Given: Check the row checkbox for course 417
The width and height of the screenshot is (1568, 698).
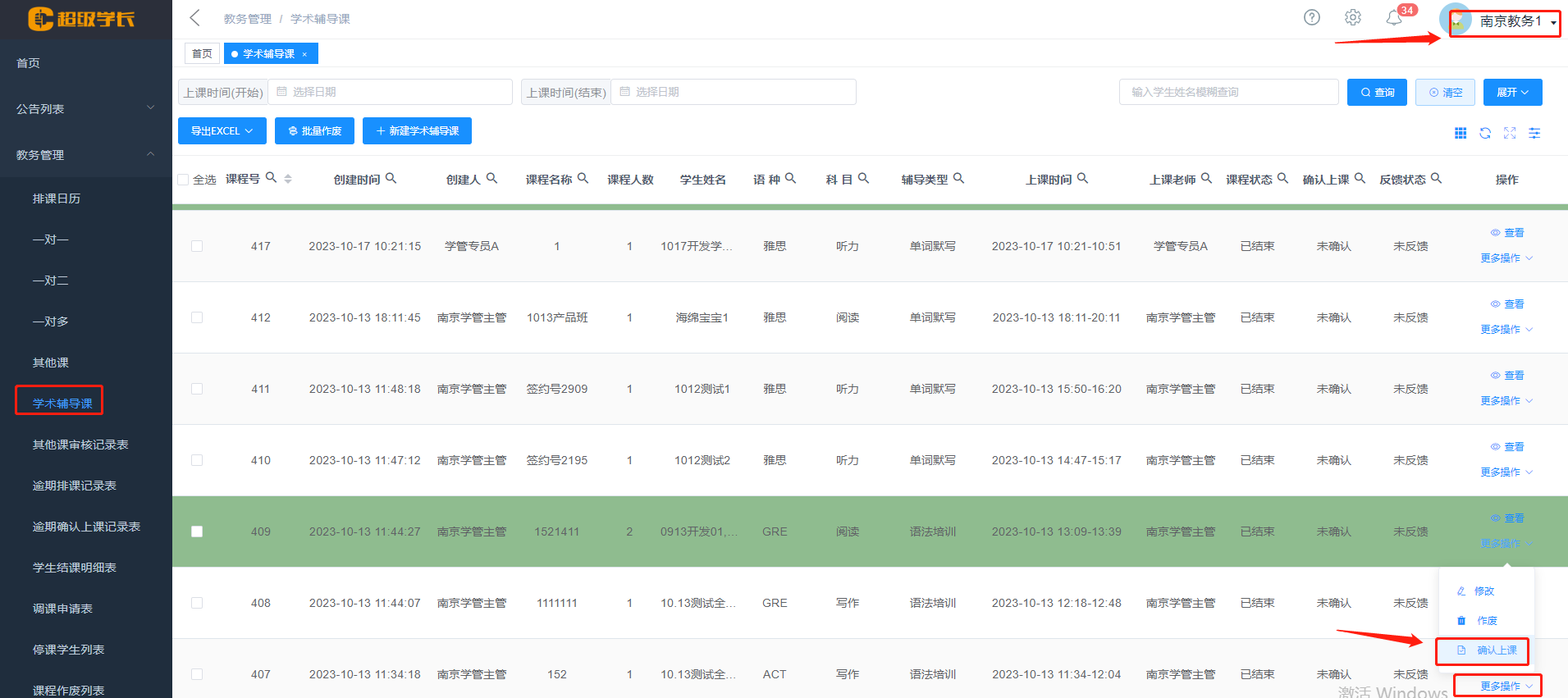Looking at the screenshot, I should point(197,246).
